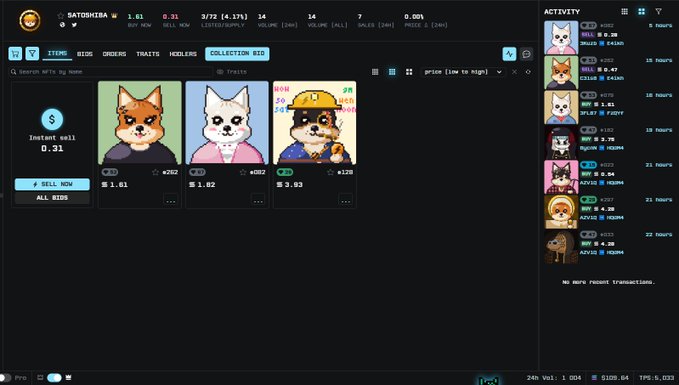Open the white shiba #082 listing image
The width and height of the screenshot is (679, 385).
coord(227,123)
